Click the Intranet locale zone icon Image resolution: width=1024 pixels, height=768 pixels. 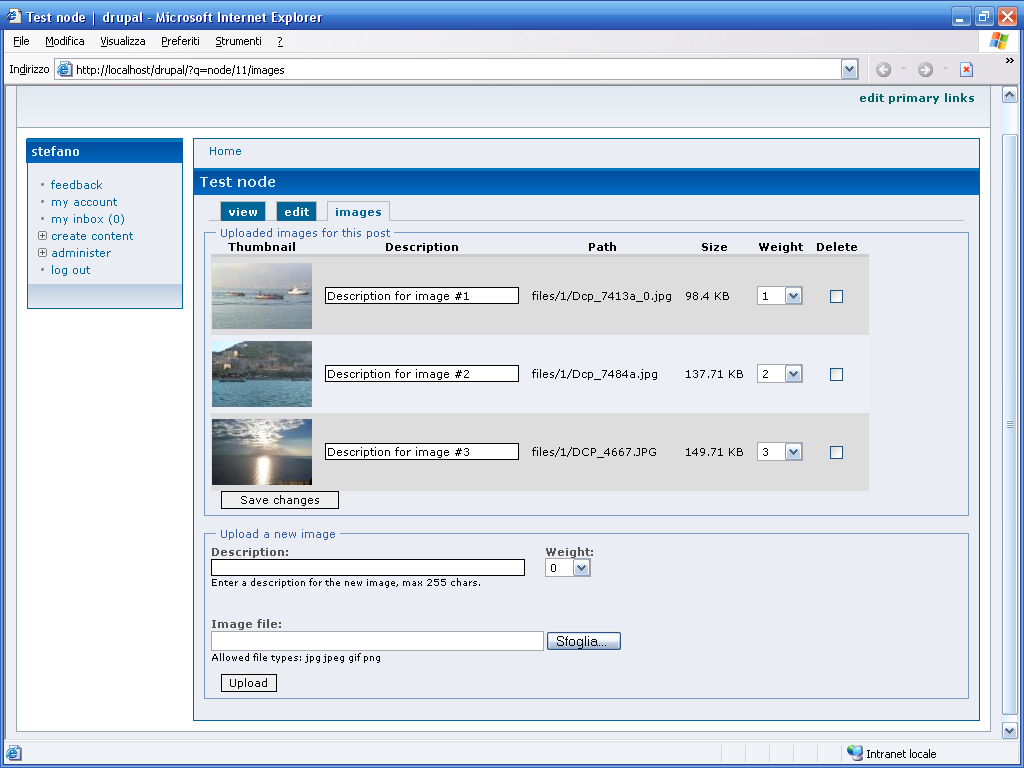[855, 753]
